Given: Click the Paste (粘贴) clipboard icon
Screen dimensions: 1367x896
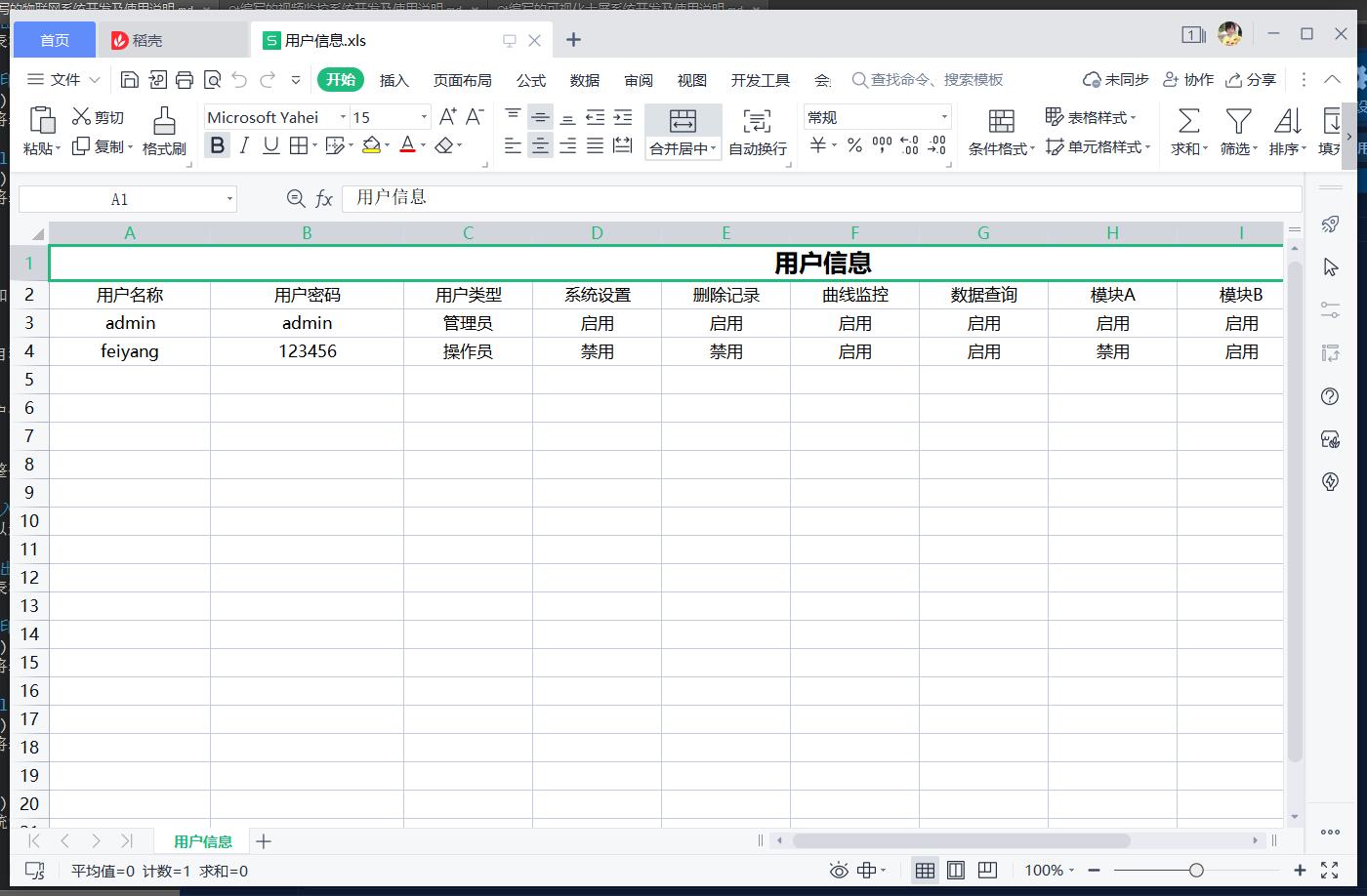Looking at the screenshot, I should 42,120.
